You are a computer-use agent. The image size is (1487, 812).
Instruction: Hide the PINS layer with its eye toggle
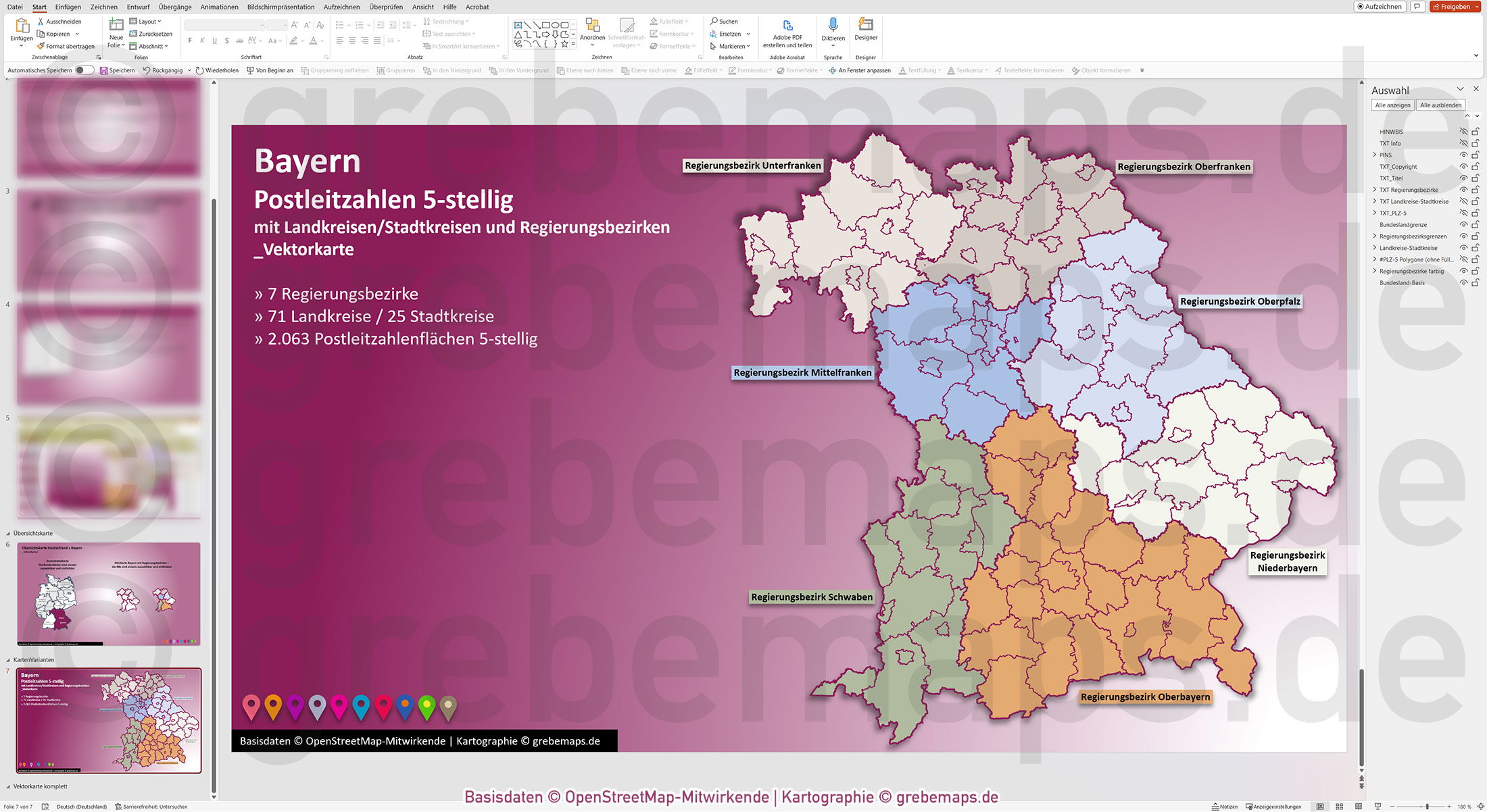click(x=1464, y=155)
